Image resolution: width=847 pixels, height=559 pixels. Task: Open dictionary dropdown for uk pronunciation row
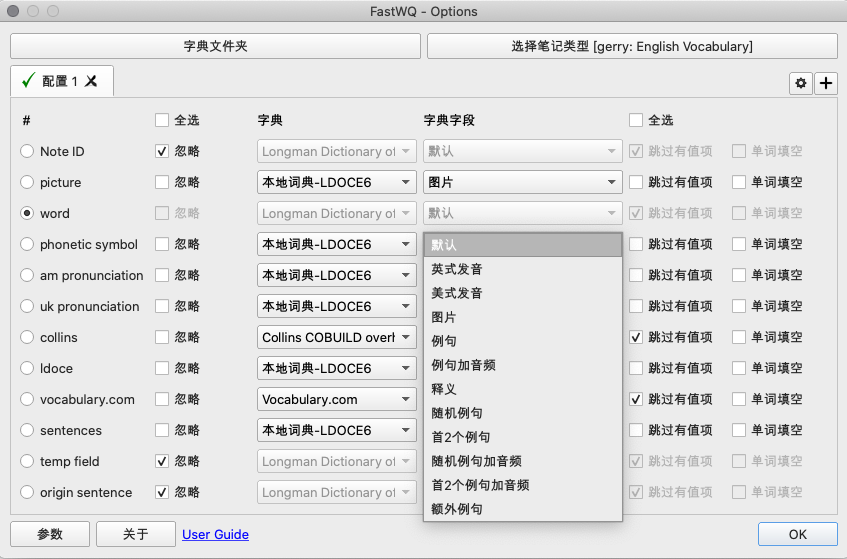point(337,306)
